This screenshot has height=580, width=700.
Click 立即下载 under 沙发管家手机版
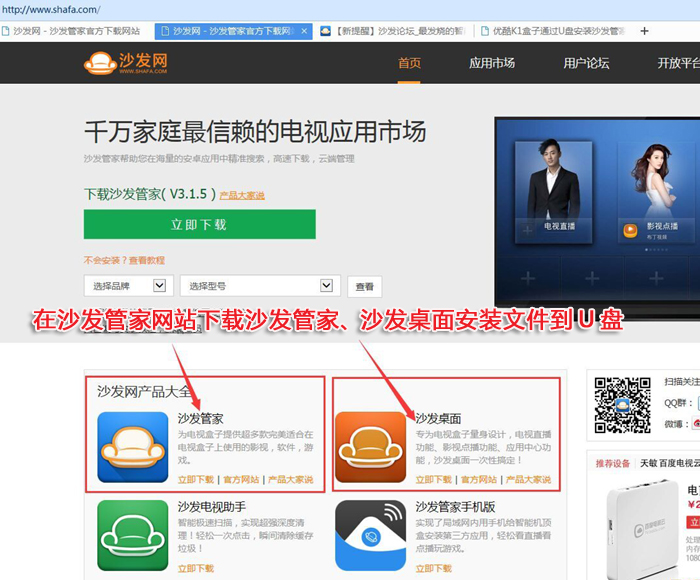[x=433, y=568]
